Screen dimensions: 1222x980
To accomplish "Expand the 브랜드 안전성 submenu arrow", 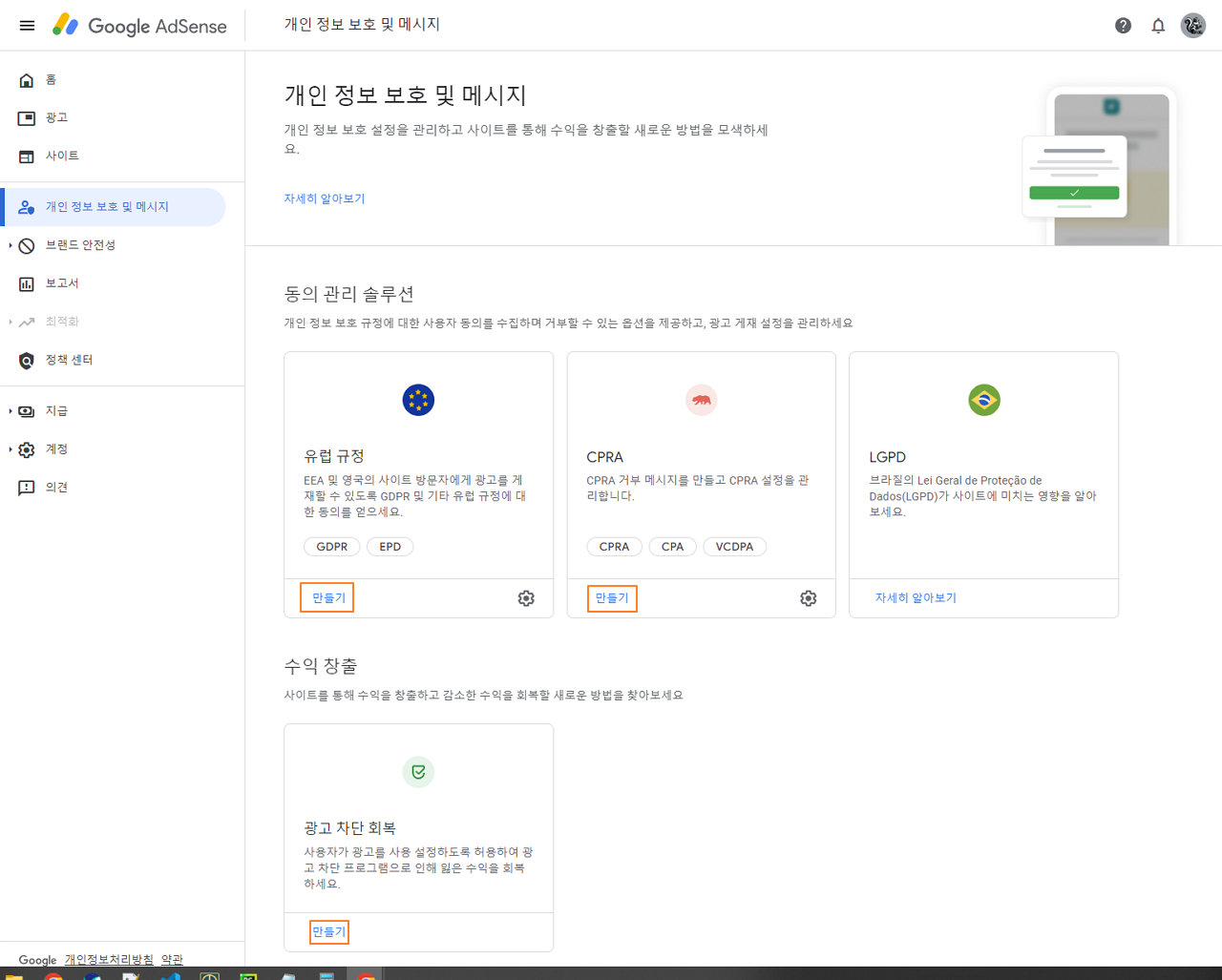I will (10, 245).
